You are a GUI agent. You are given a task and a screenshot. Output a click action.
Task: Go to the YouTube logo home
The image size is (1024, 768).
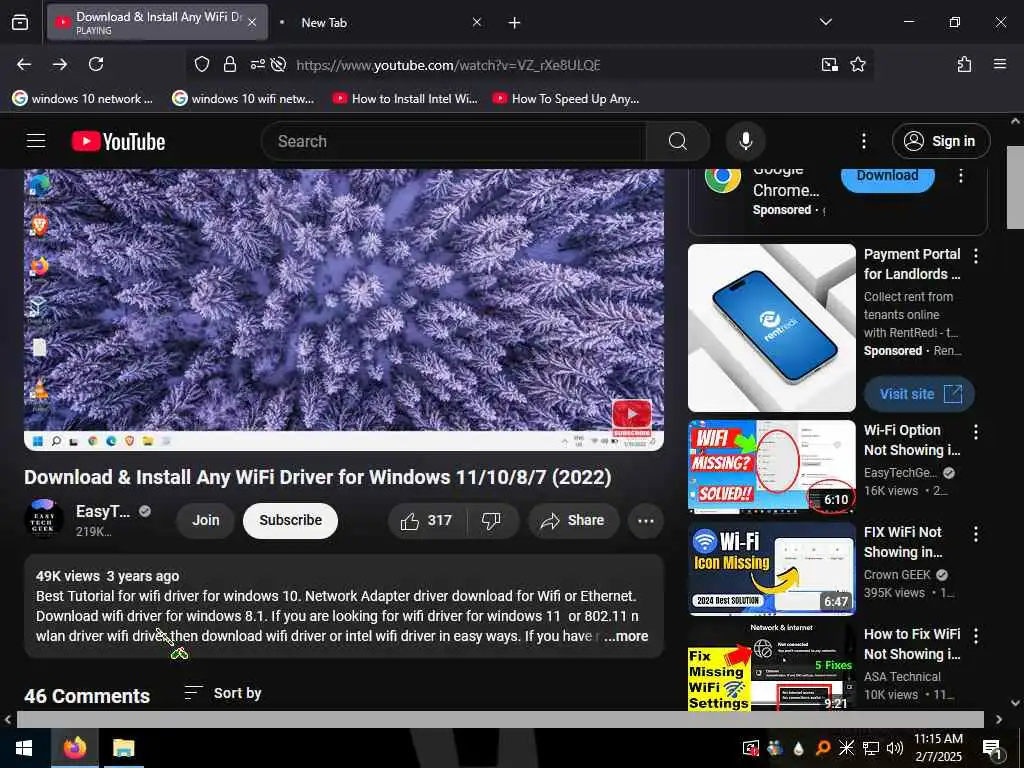[118, 141]
